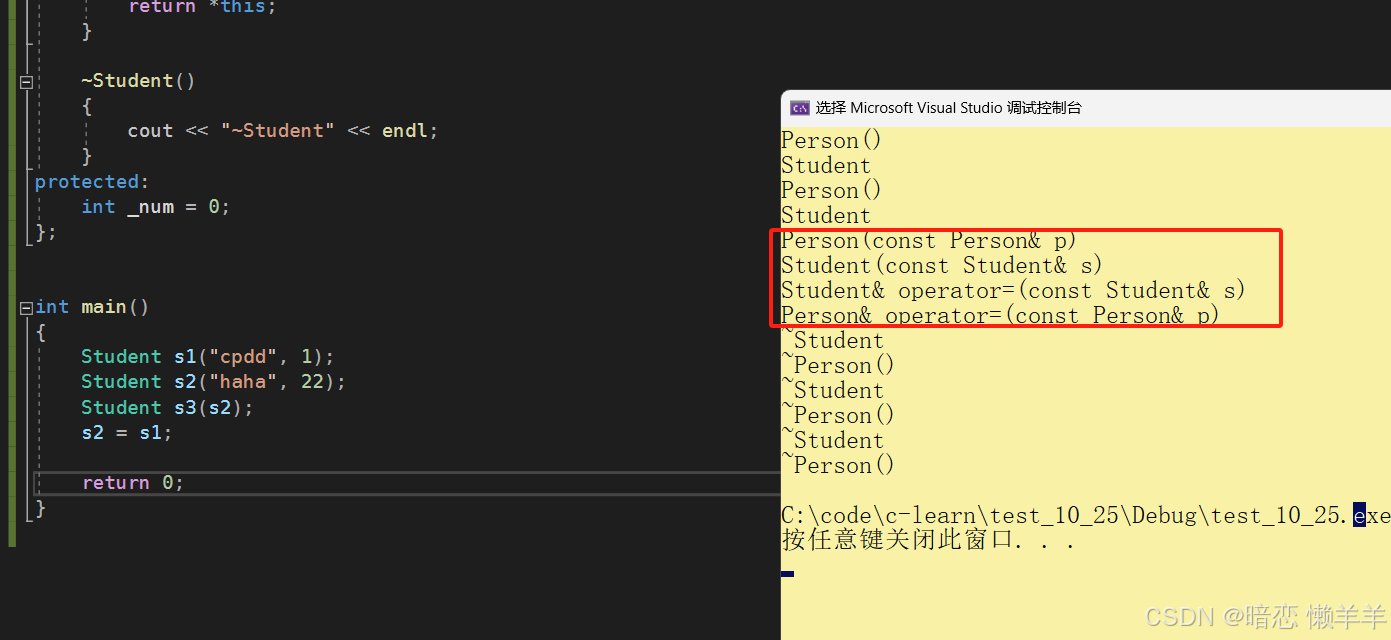Click console output 'Student(const Student& s)'
The image size is (1391, 640).
tap(941, 266)
